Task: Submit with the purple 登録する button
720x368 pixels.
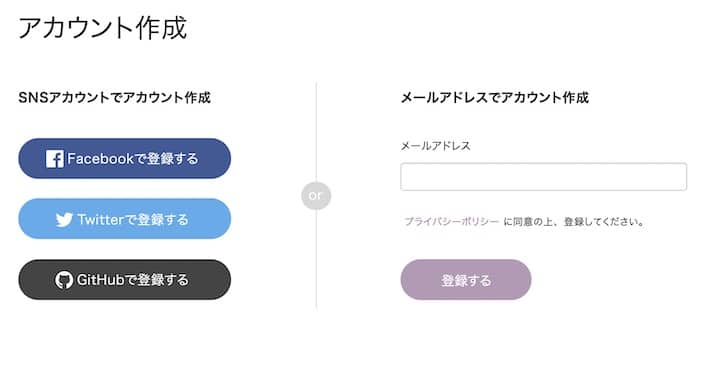Action: pos(466,280)
